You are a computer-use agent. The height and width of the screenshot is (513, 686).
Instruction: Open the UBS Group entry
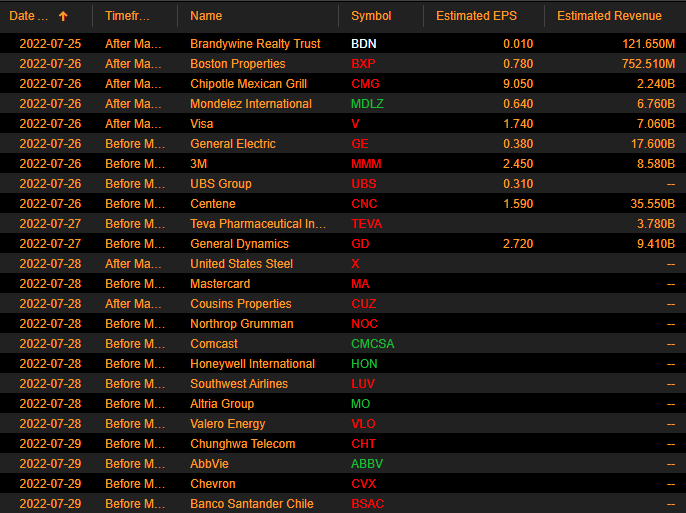click(x=220, y=184)
